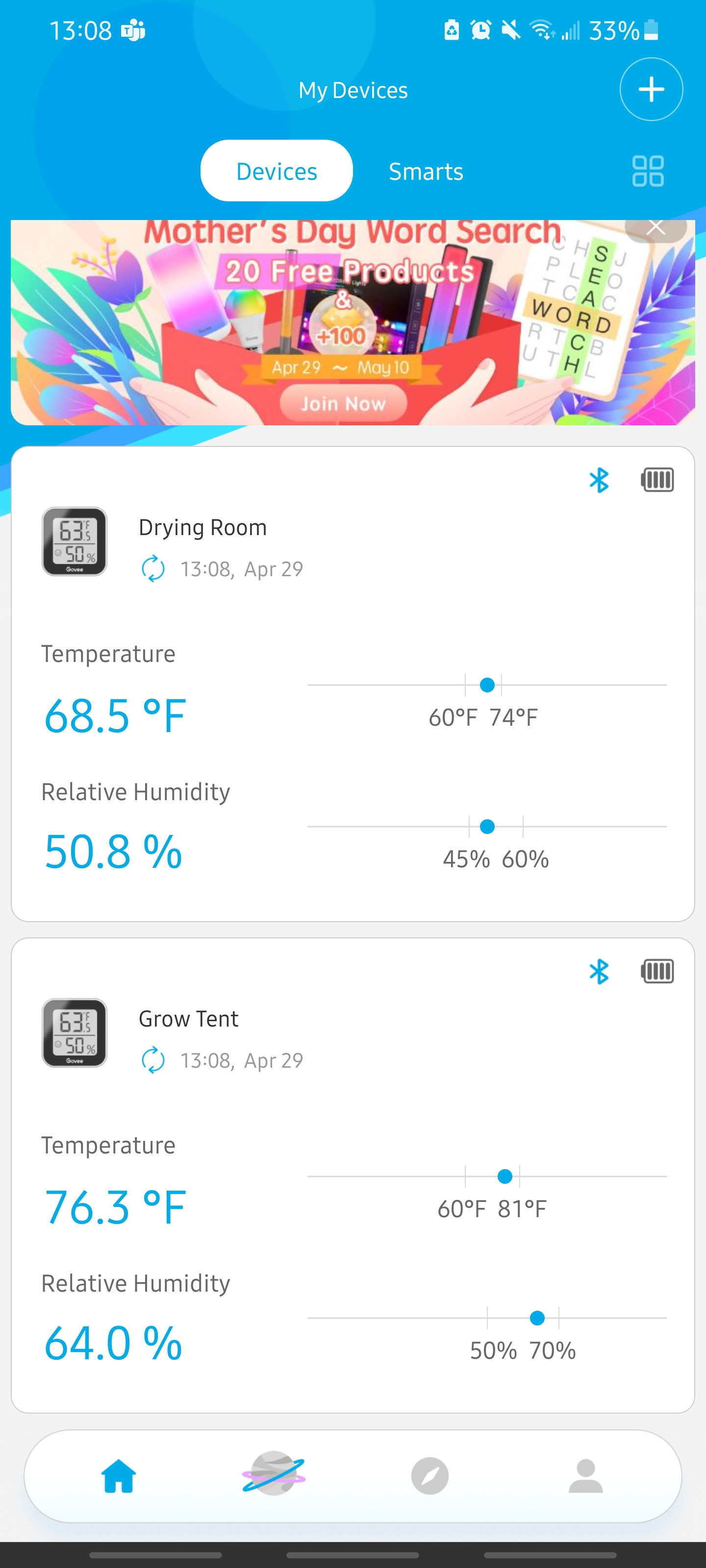Switch to the Smarts tab
Screen dimensions: 706x1568
pyautogui.click(x=426, y=171)
